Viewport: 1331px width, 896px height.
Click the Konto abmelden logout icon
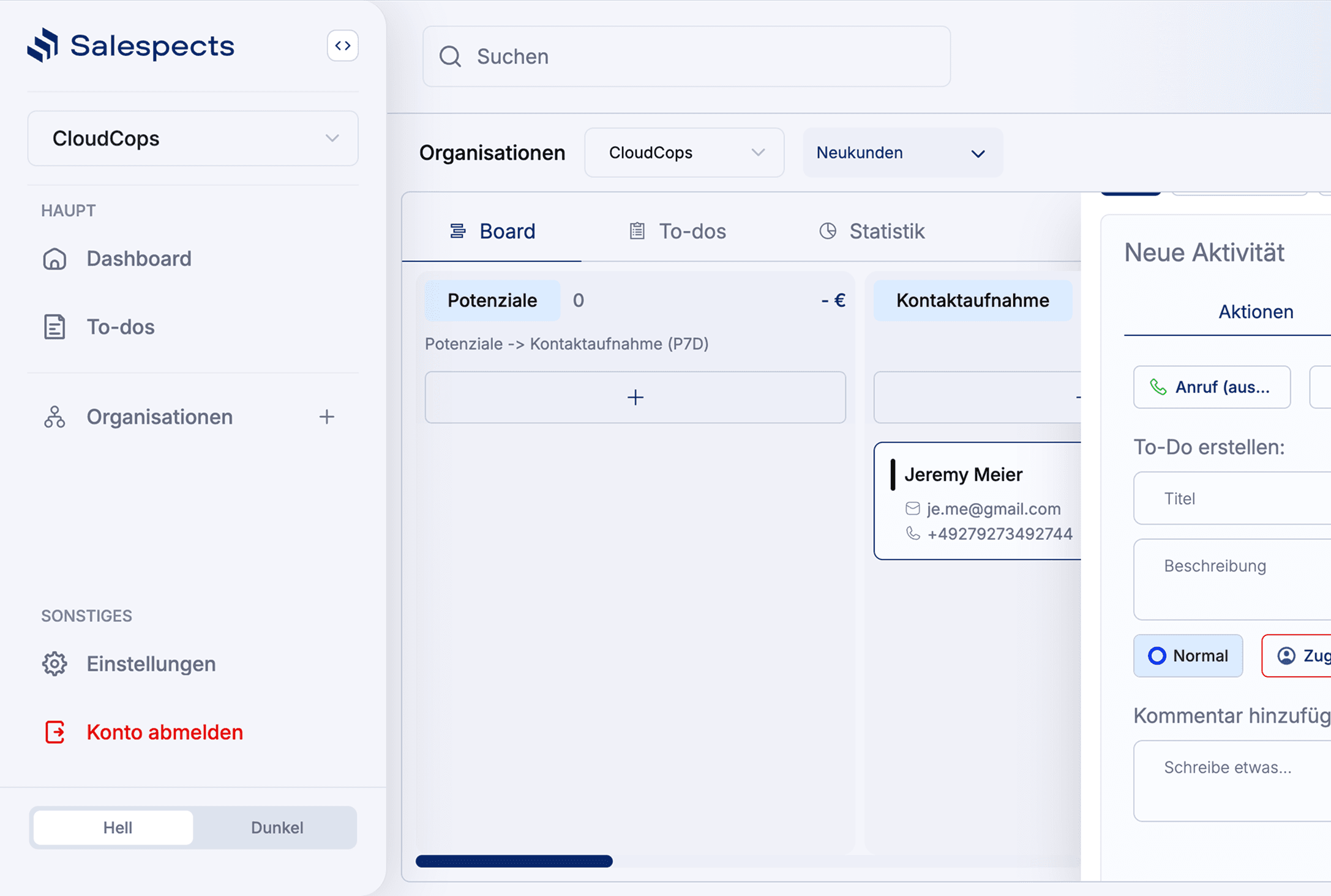[x=54, y=732]
